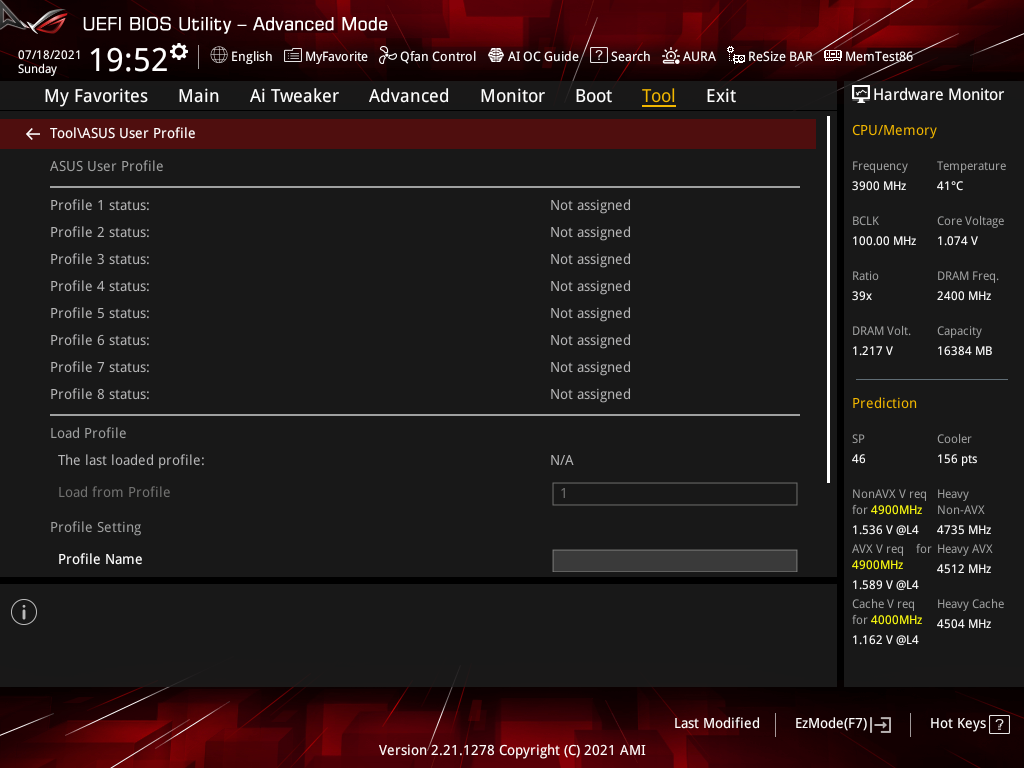Open the BIOS Search tool
Screen dimensions: 1024x768
(619, 56)
